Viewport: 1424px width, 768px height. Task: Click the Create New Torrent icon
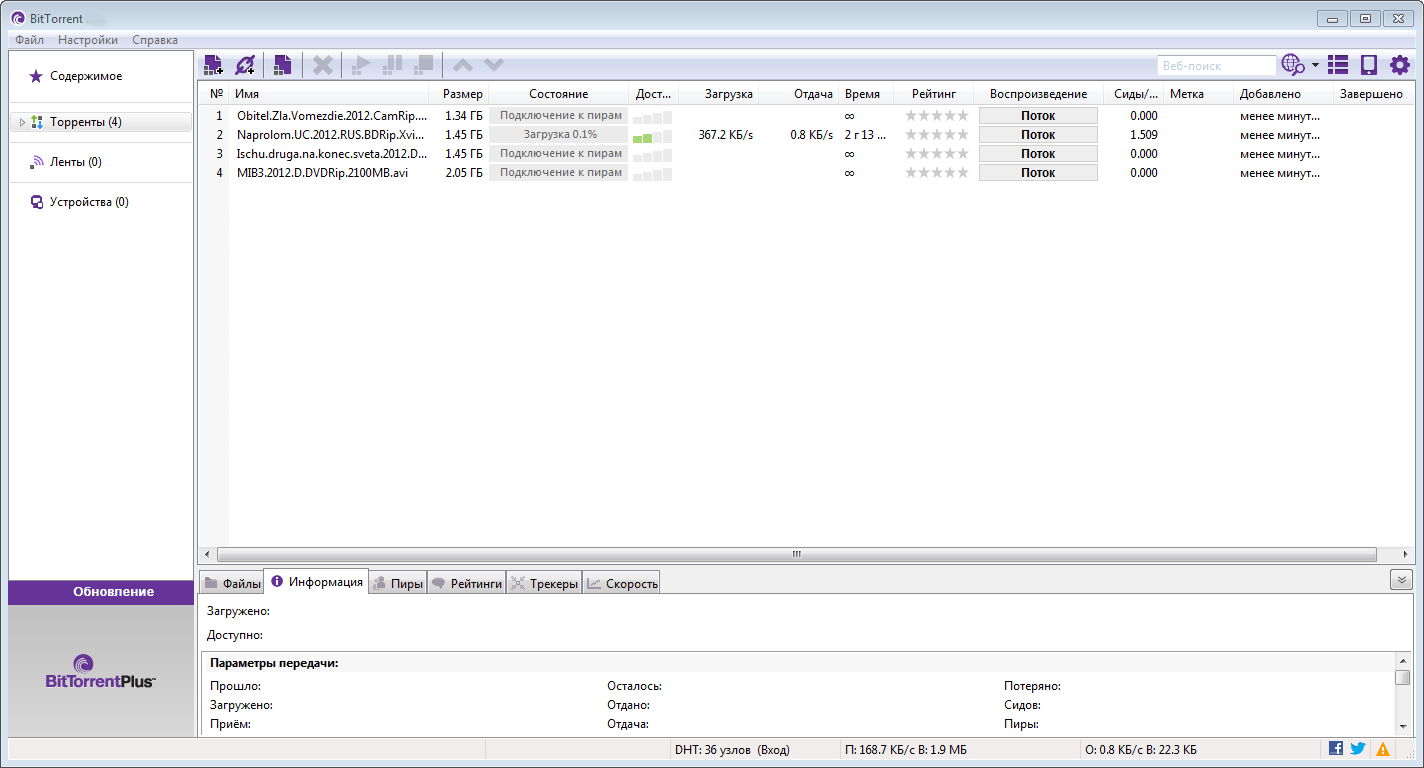coord(283,65)
